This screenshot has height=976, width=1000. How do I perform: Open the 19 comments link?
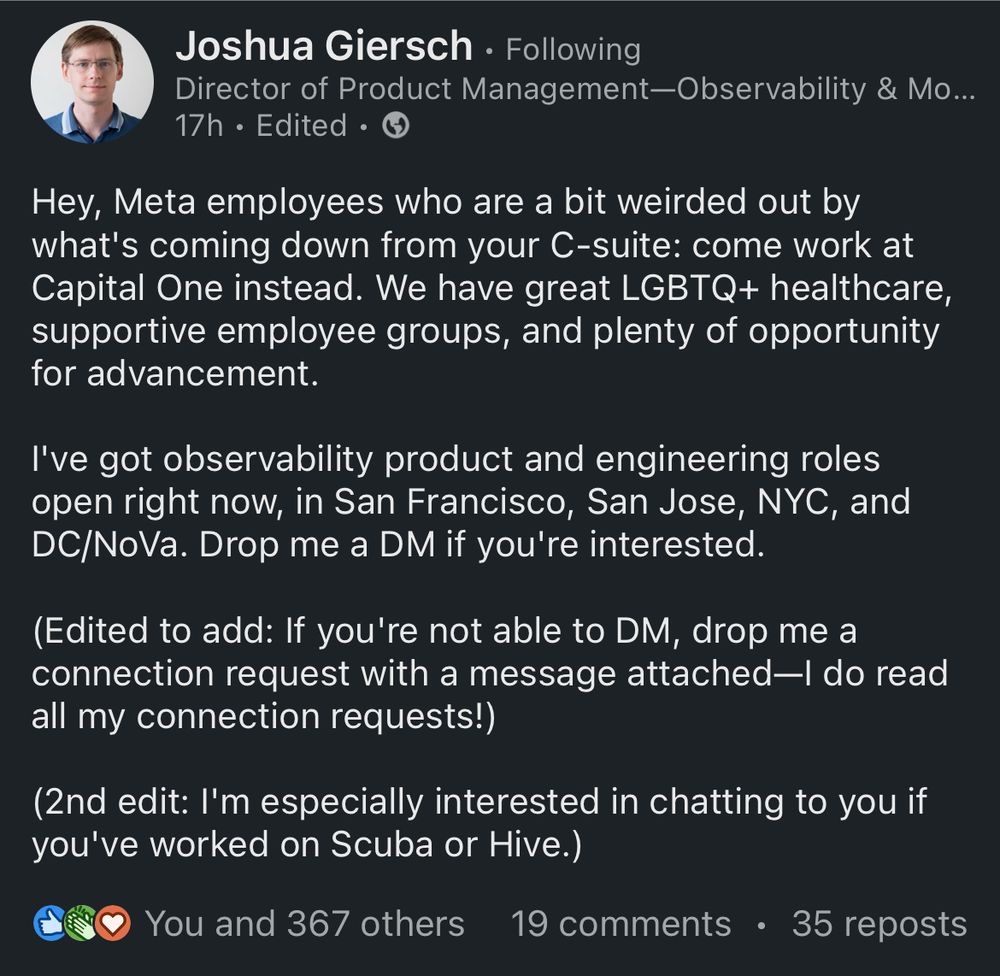621,923
